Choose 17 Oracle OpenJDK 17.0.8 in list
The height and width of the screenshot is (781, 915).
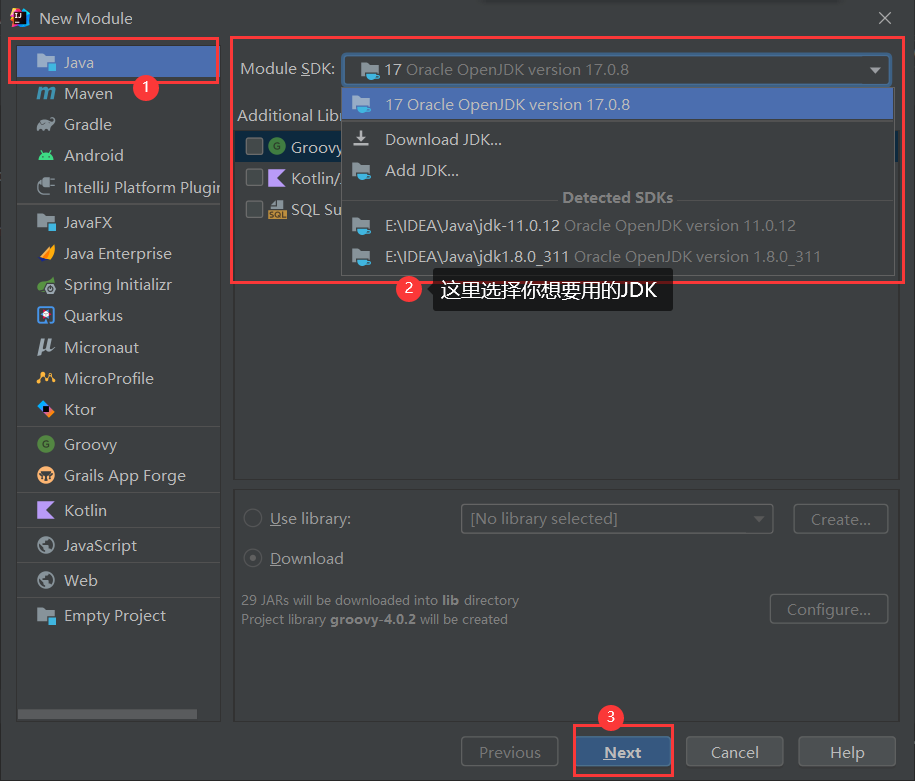coord(617,104)
